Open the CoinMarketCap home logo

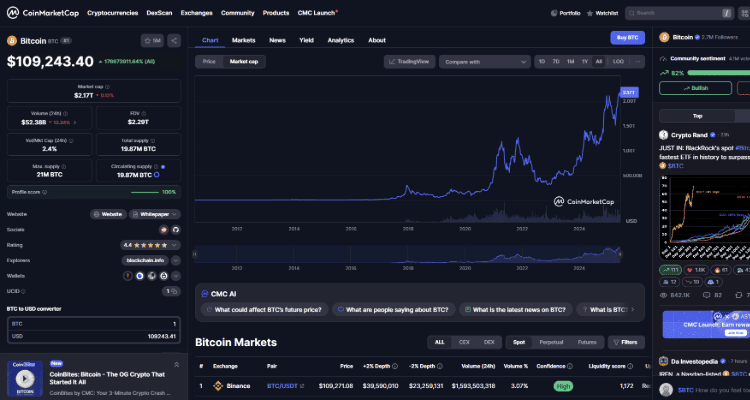coord(43,13)
